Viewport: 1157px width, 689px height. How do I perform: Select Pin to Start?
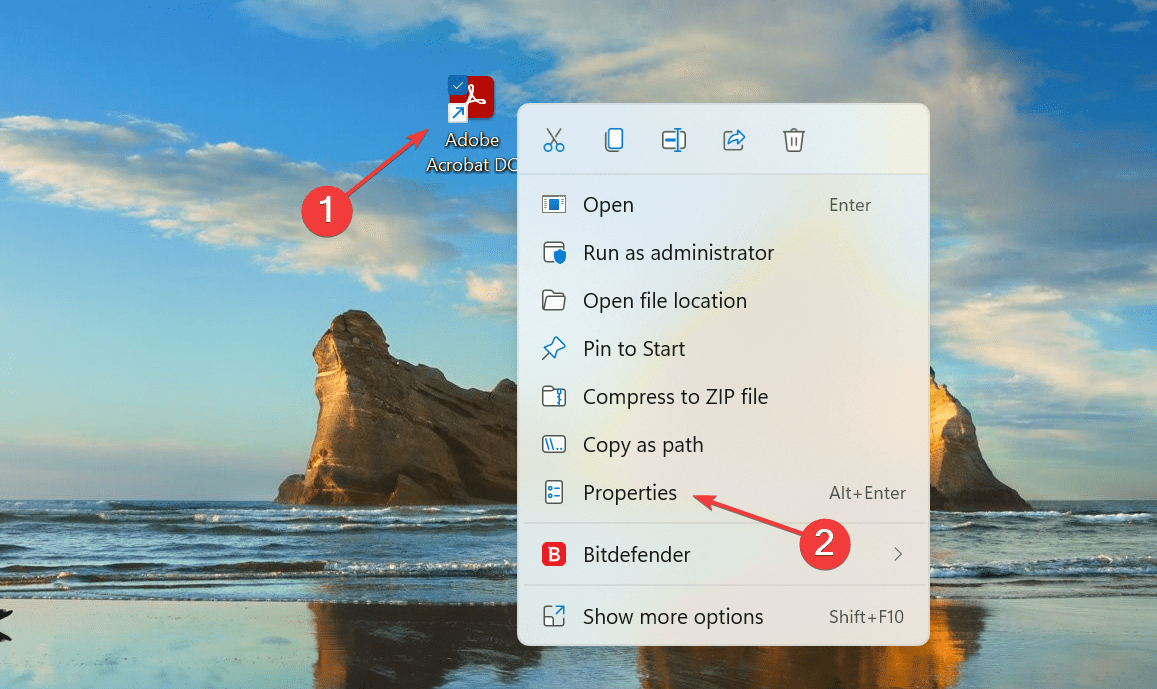click(x=634, y=348)
